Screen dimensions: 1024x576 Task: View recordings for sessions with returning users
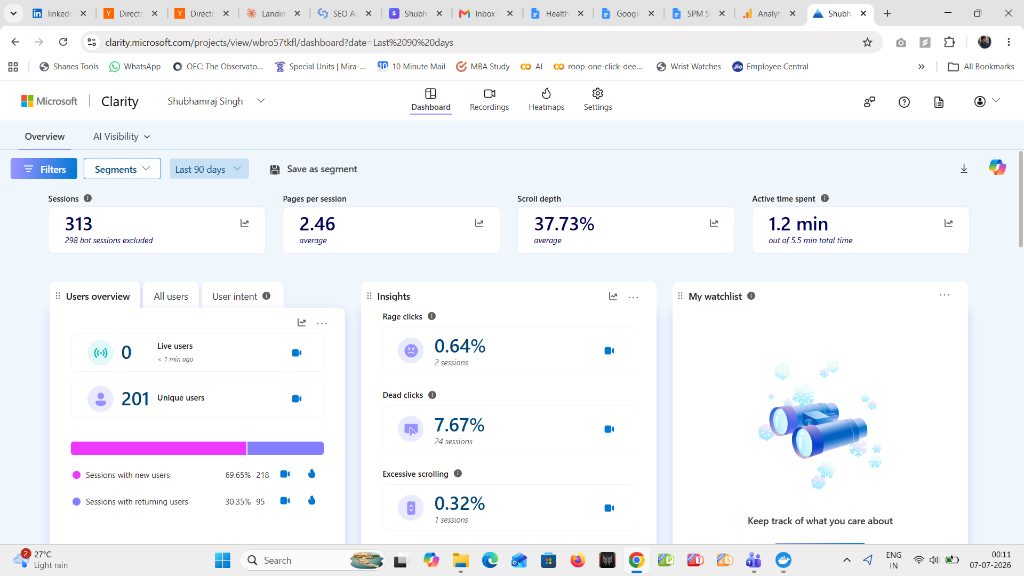click(285, 501)
